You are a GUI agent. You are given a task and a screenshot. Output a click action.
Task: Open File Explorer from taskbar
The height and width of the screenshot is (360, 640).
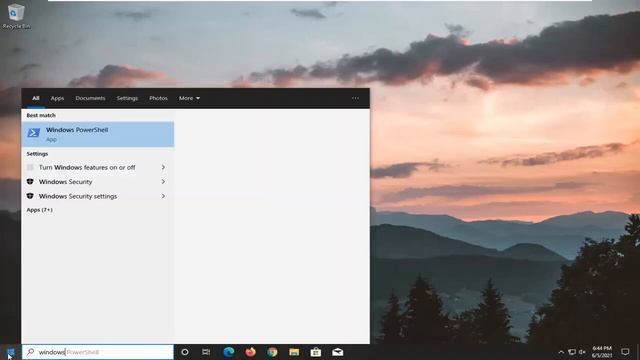click(294, 352)
